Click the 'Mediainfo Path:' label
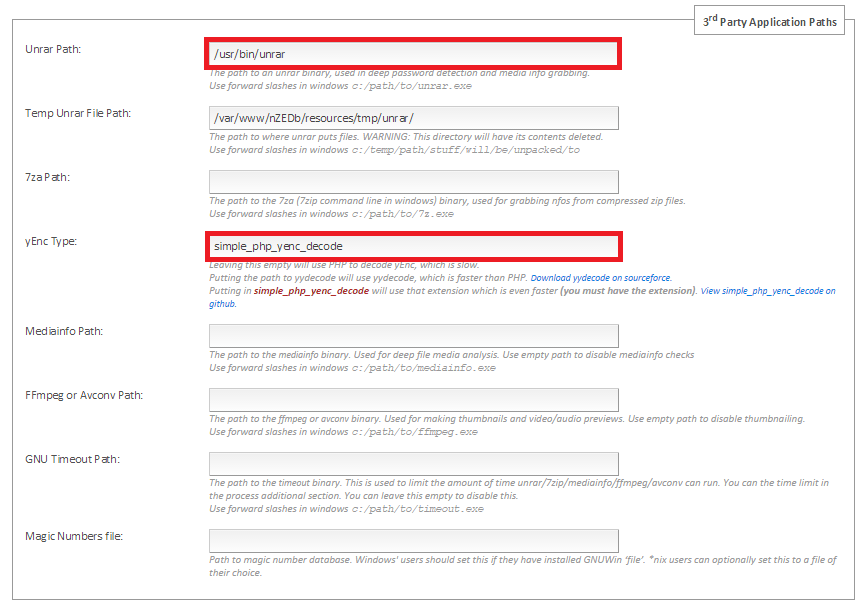The image size is (863, 606). (64, 331)
